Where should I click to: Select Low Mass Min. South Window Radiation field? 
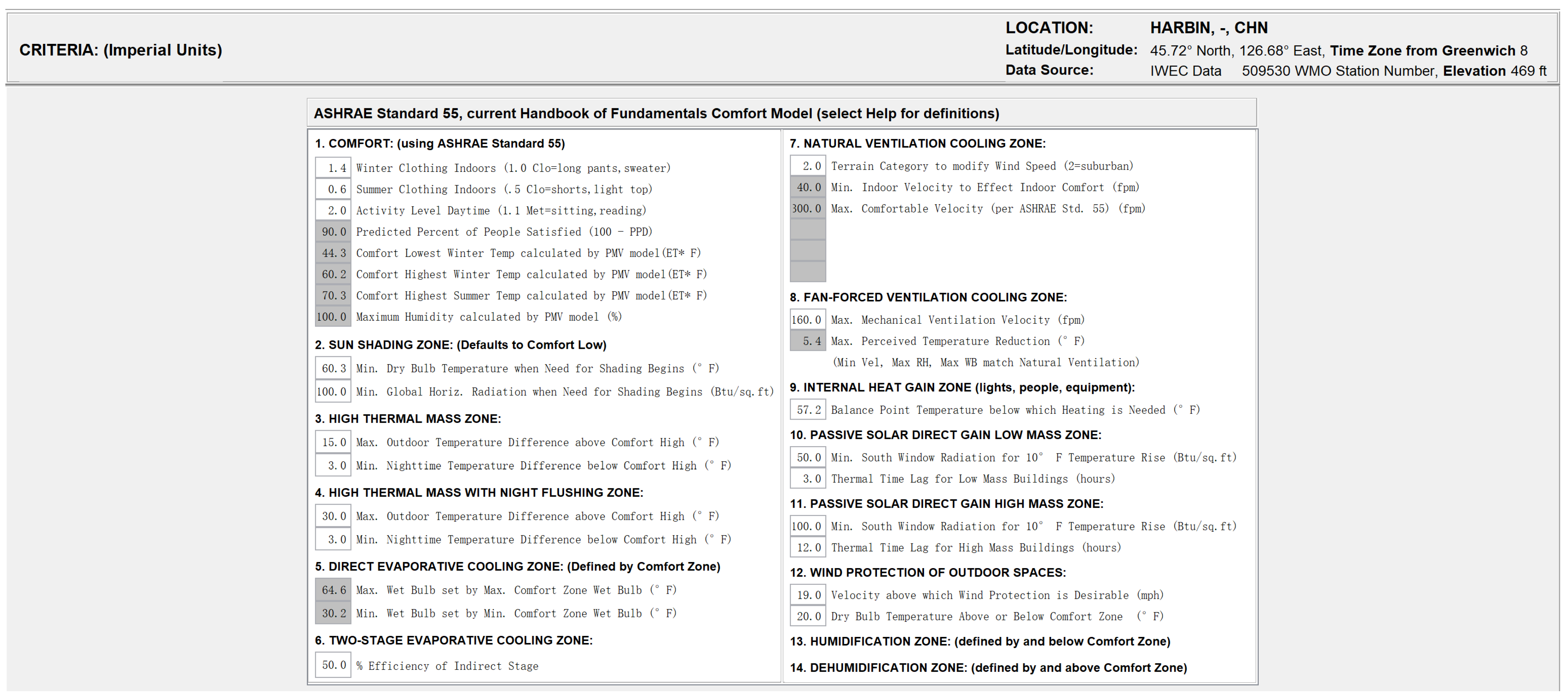(x=808, y=458)
